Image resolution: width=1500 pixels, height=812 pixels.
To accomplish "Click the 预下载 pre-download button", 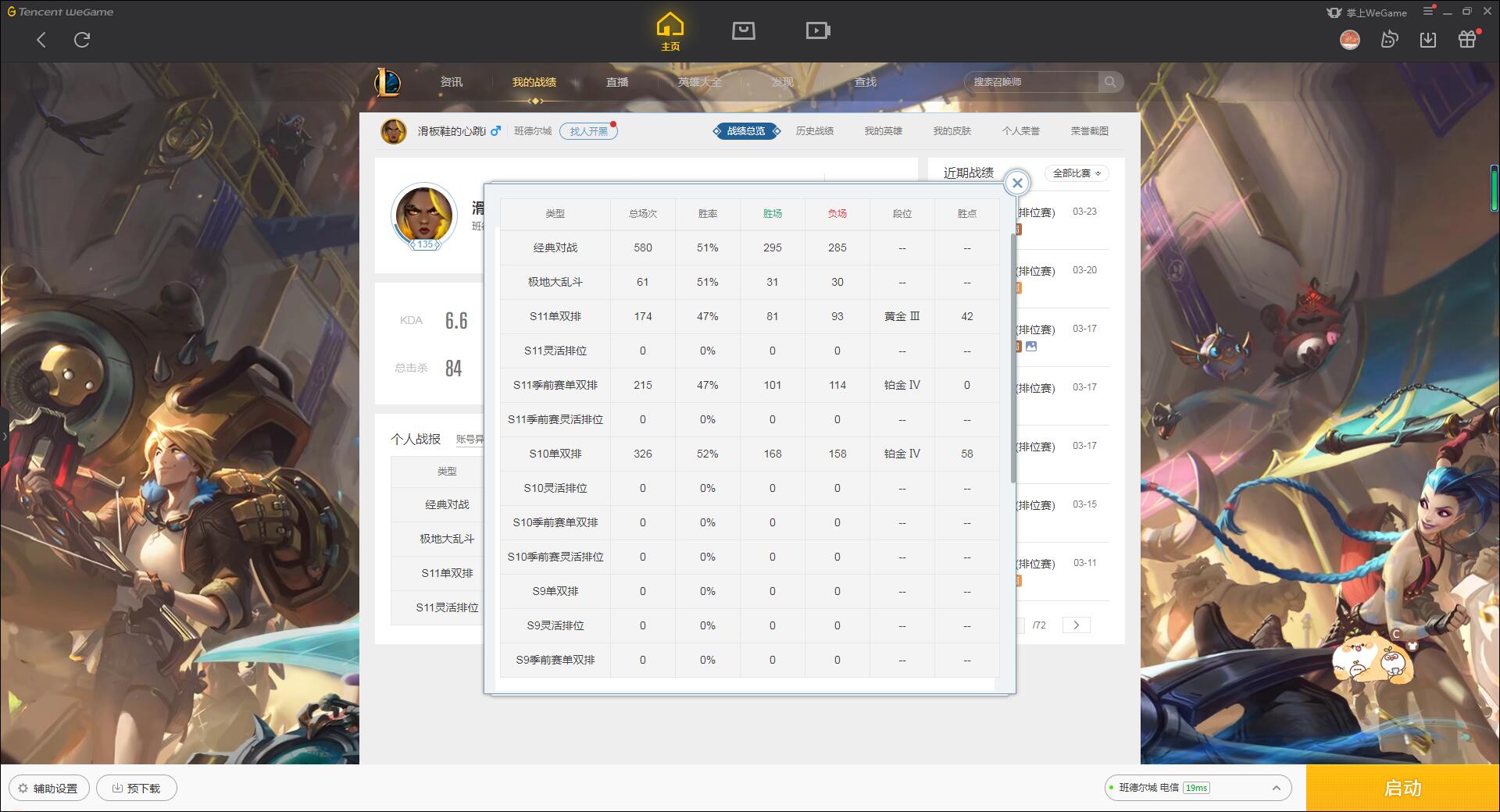I will click(x=137, y=789).
